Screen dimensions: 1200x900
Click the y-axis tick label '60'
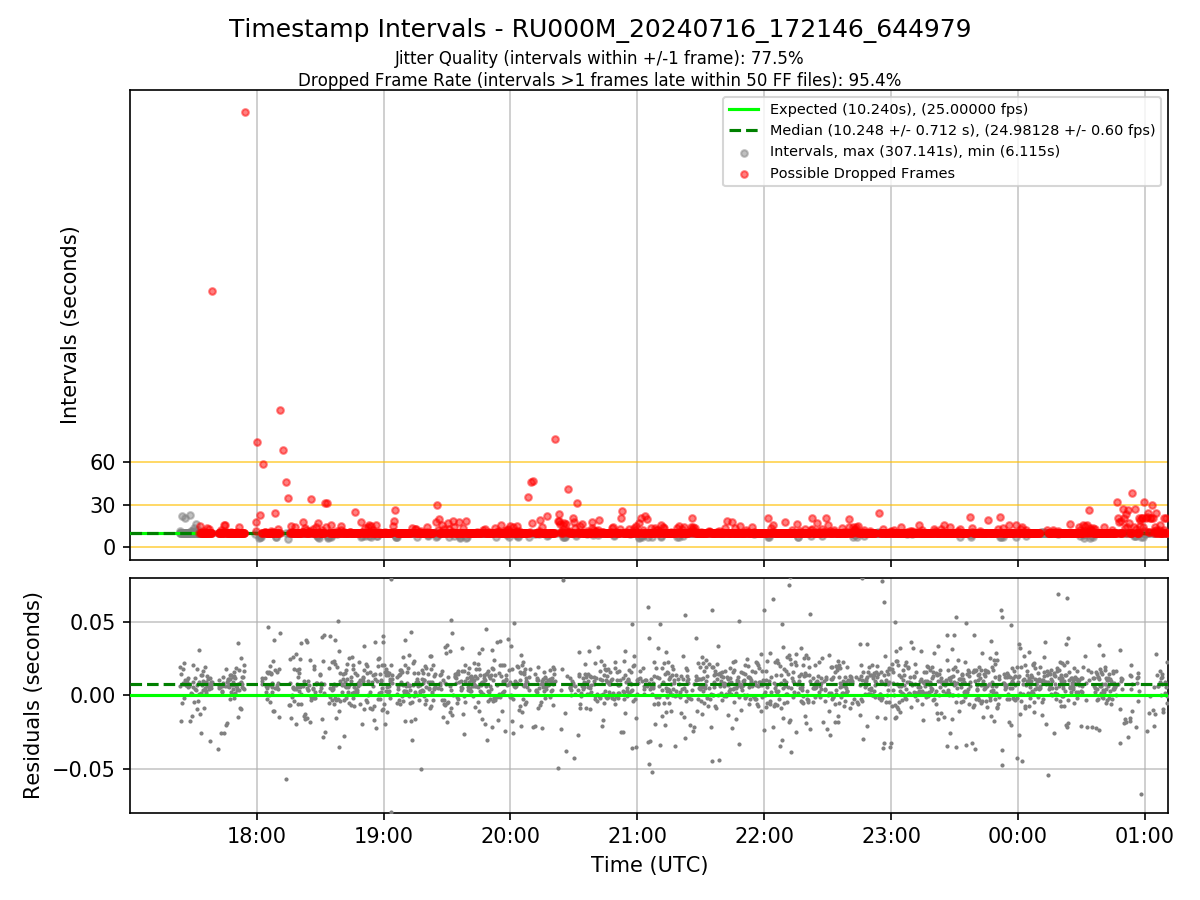coord(104,462)
